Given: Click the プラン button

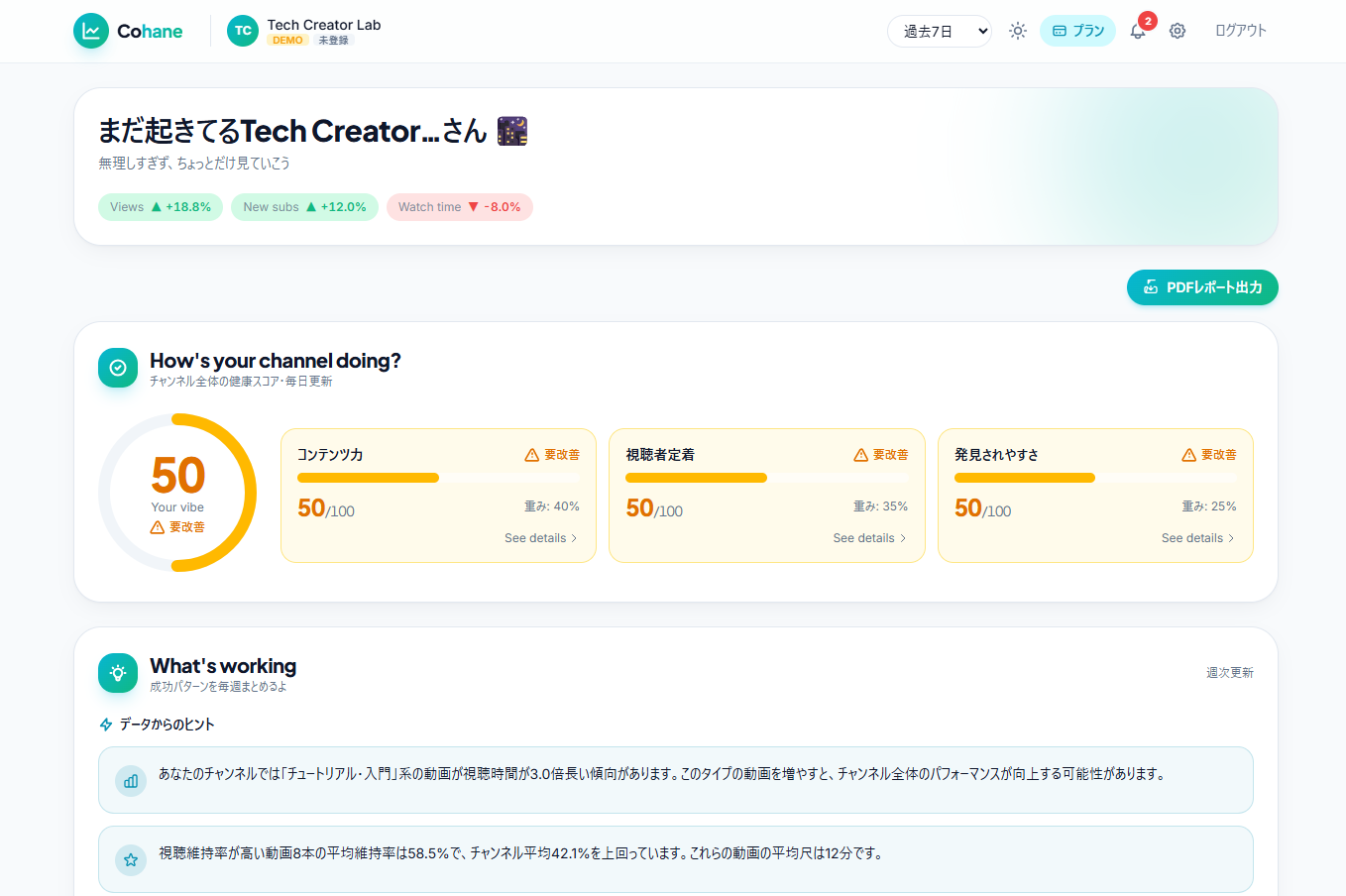Looking at the screenshot, I should [x=1077, y=31].
